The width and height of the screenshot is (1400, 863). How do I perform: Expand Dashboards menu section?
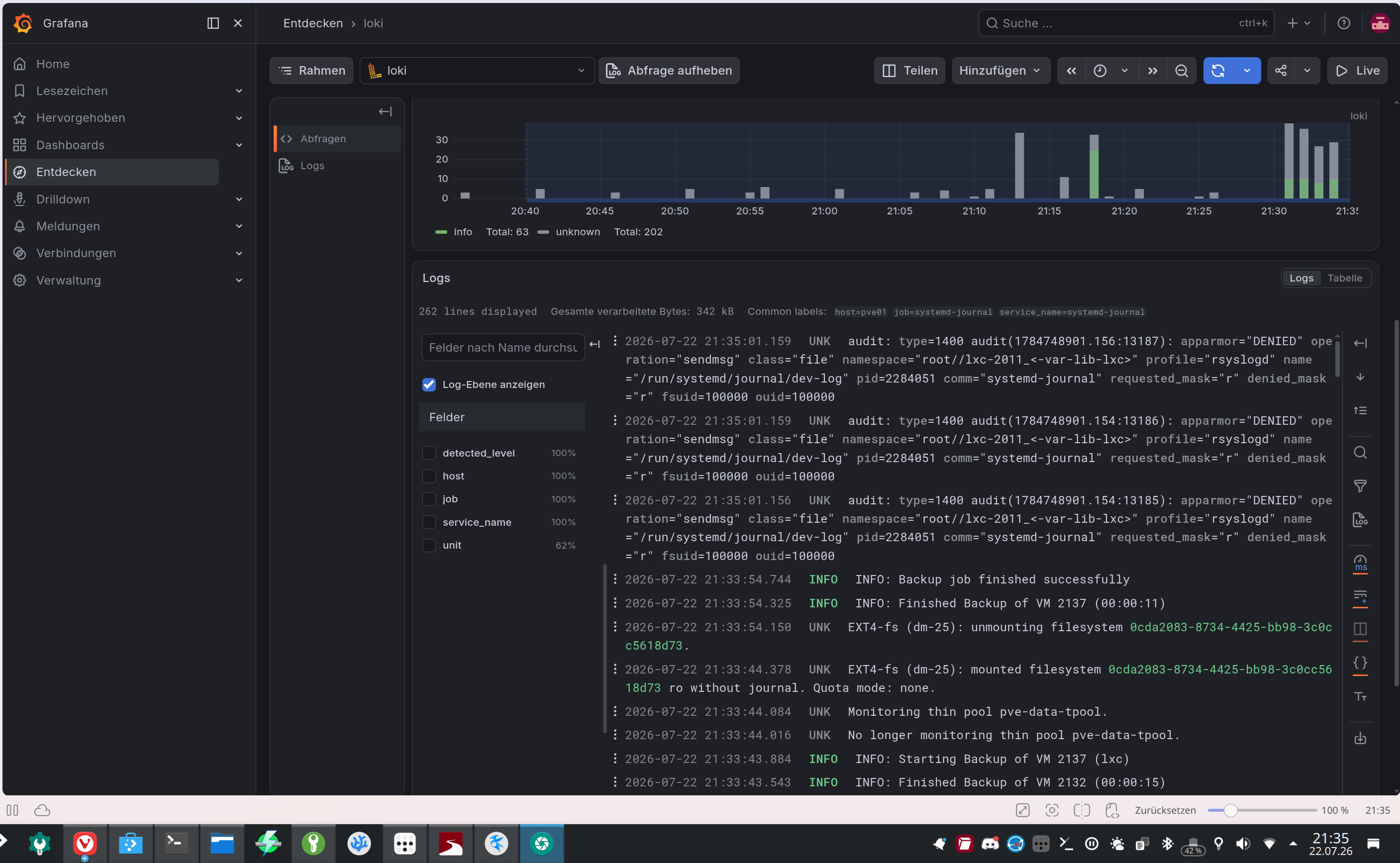[x=239, y=145]
